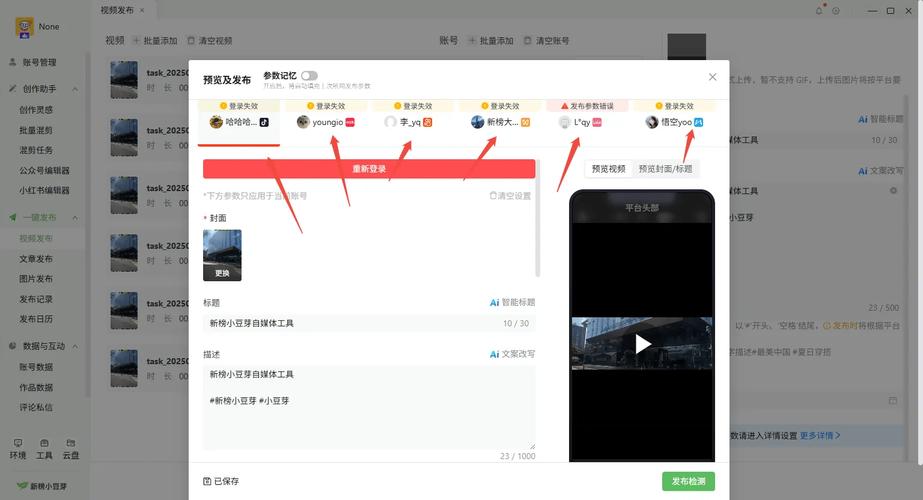The height and width of the screenshot is (500, 923).
Task: Click the 新榜小豆芽 logo
Action: (x=42, y=486)
